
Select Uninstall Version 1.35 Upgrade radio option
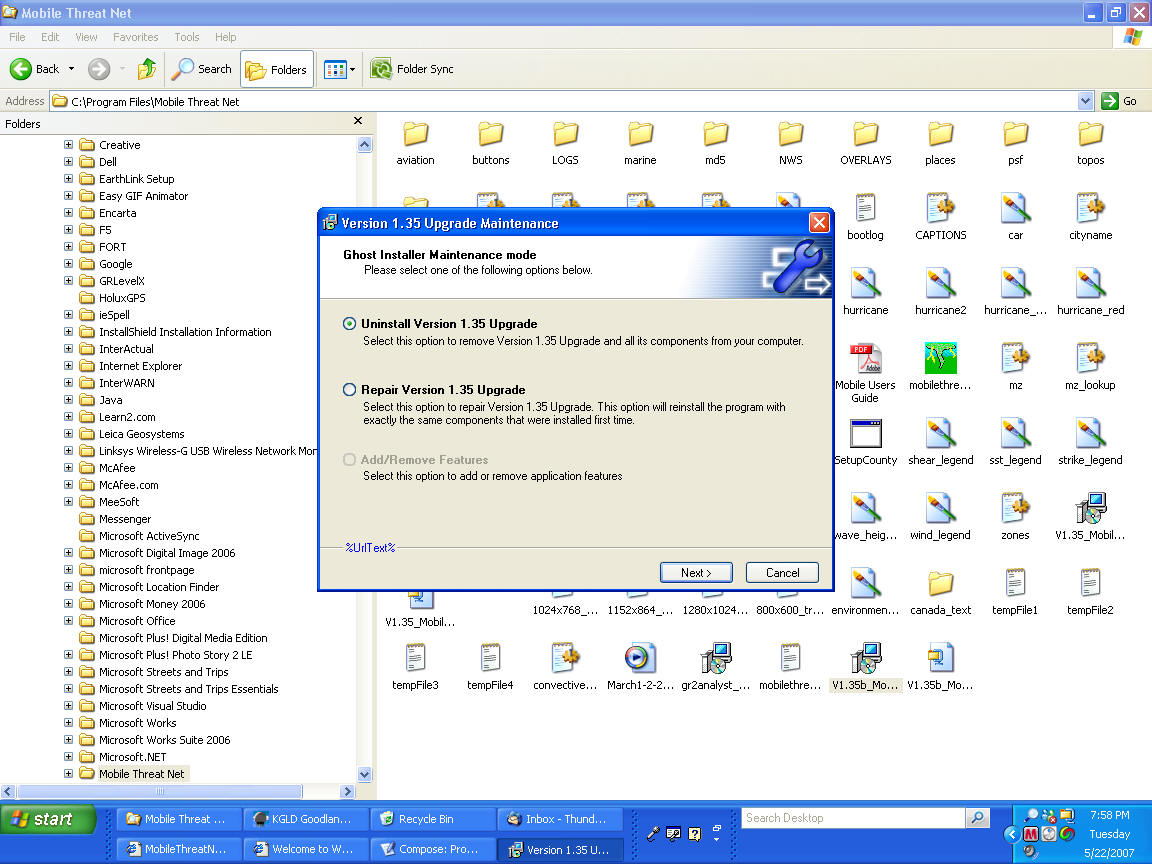click(x=350, y=324)
